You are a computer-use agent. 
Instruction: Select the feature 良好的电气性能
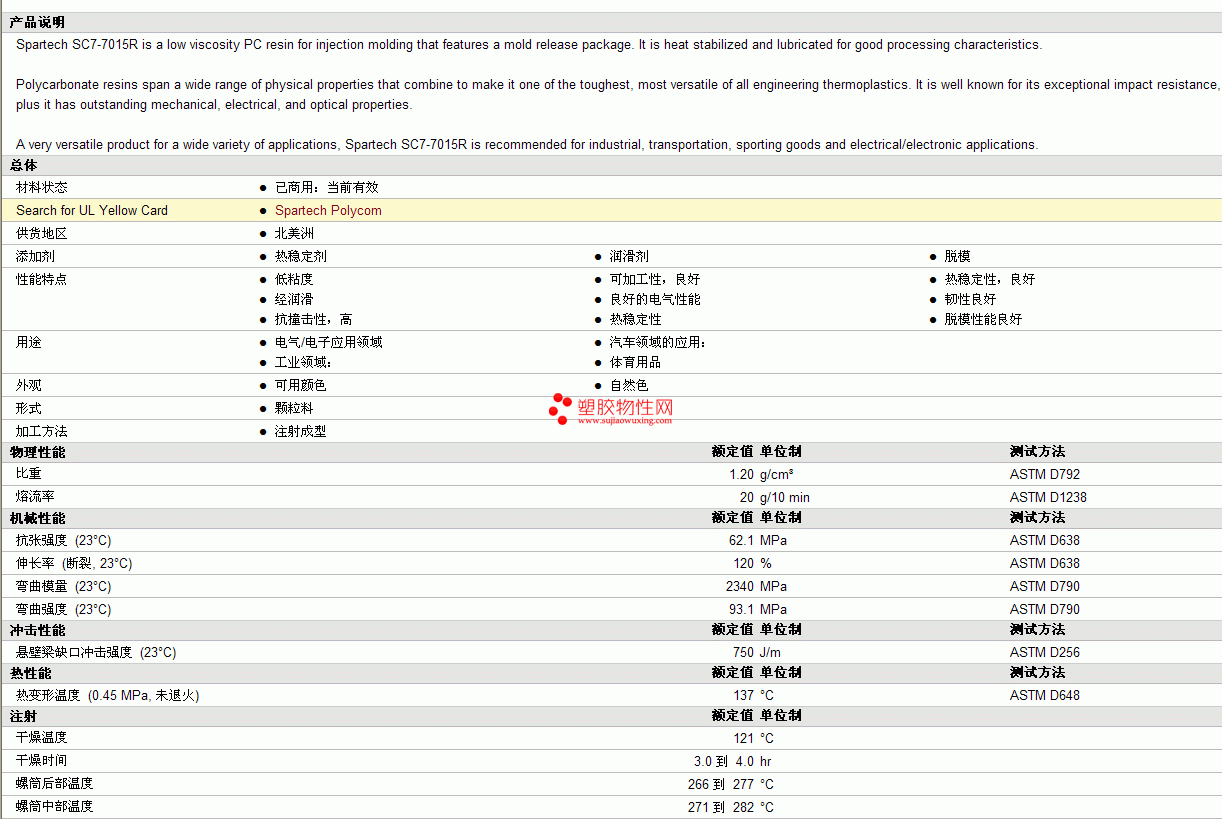point(655,299)
